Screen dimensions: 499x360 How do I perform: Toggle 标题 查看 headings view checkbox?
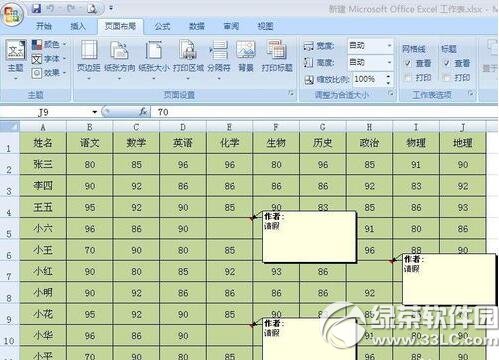pyautogui.click(x=447, y=63)
